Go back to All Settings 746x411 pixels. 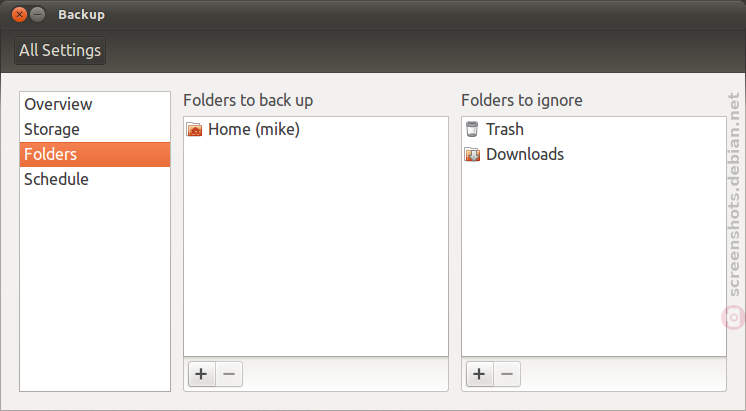(x=60, y=50)
